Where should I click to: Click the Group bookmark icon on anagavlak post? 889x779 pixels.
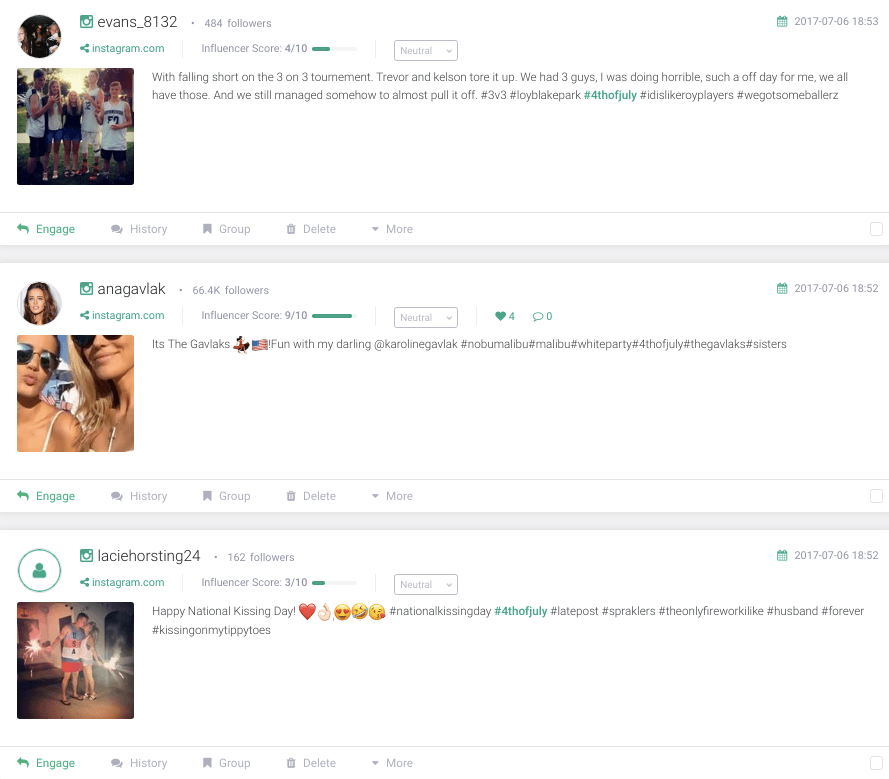pos(208,496)
